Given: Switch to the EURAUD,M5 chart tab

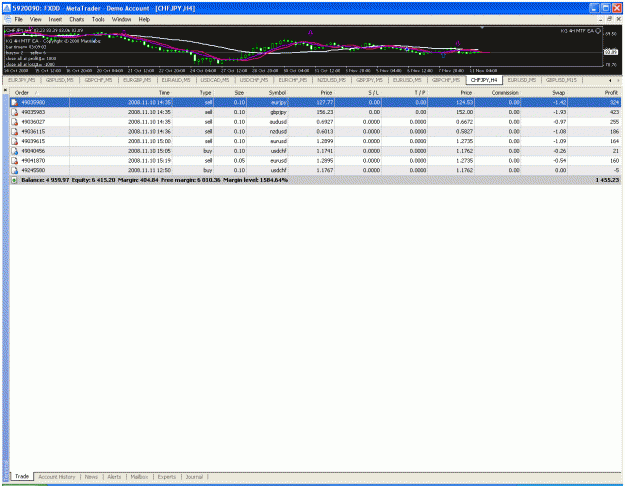Looking at the screenshot, I should 176,80.
